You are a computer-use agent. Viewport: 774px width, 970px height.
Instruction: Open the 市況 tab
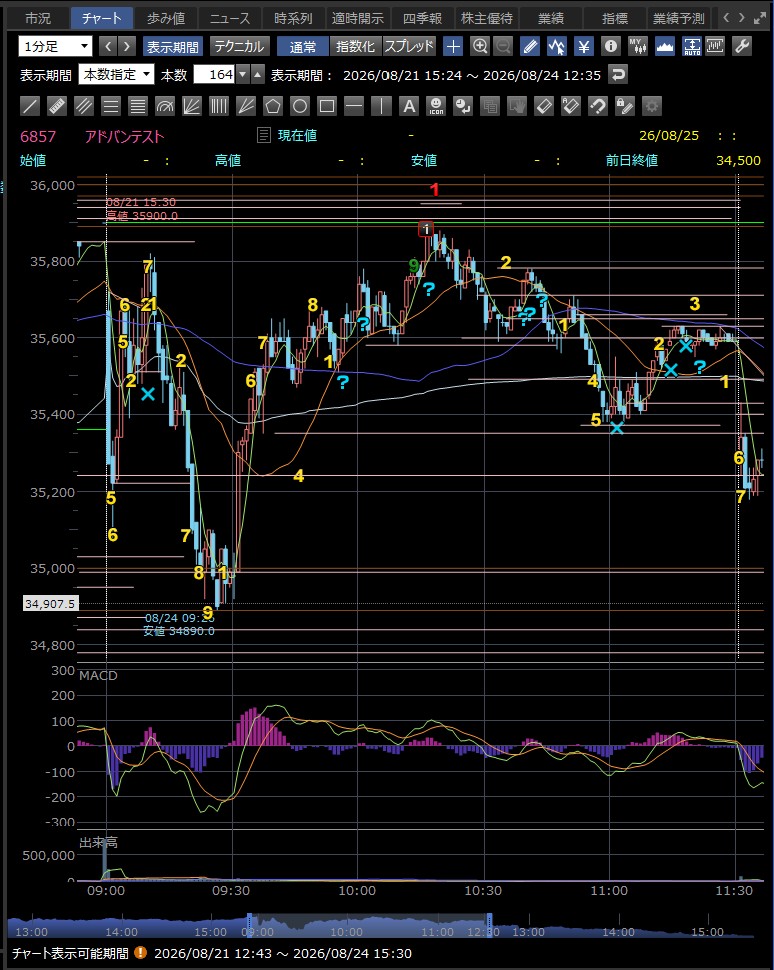[38, 18]
